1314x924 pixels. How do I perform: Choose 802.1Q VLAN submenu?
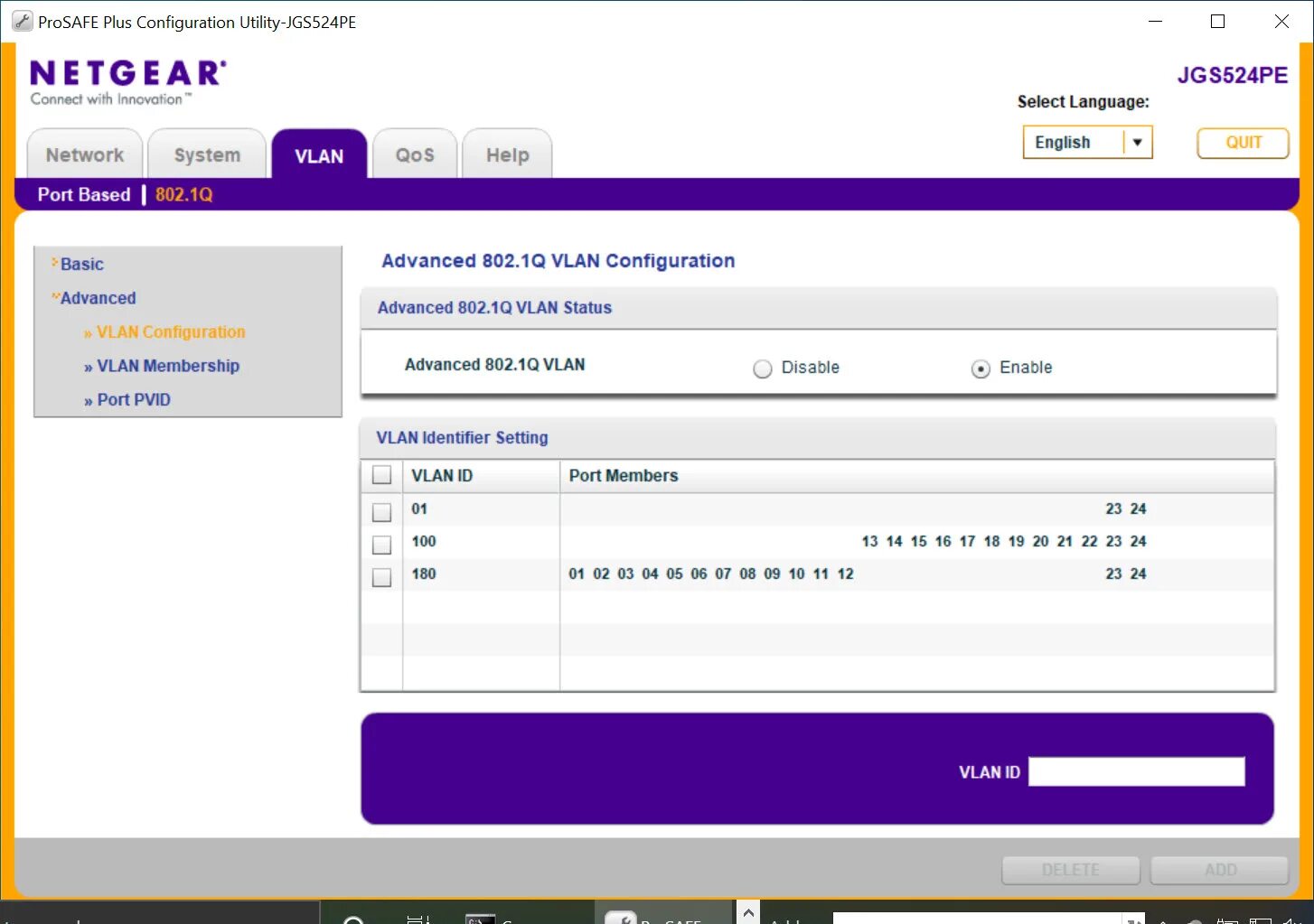[183, 194]
